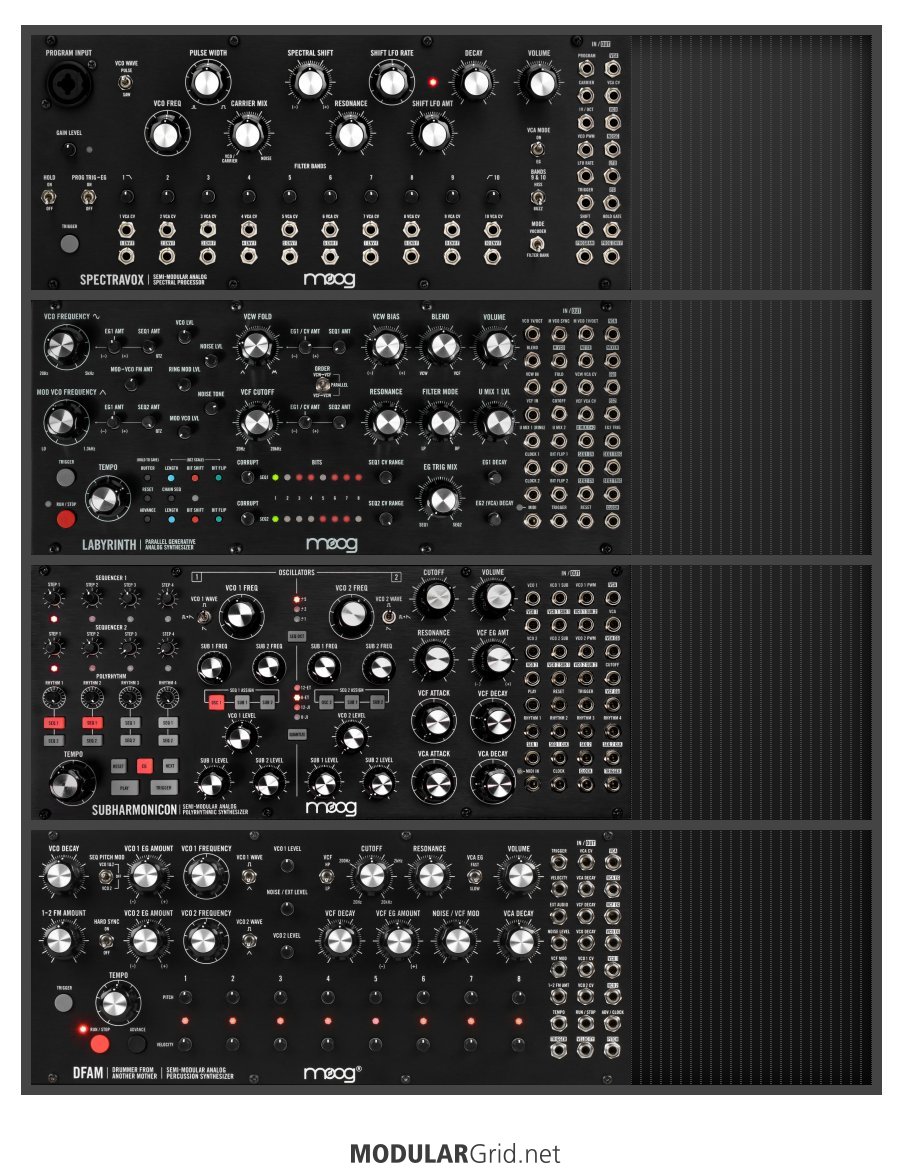Screen dimensions: 912x1175
Task: Flip the DFAM Hard Sync switch
Action: (106, 941)
